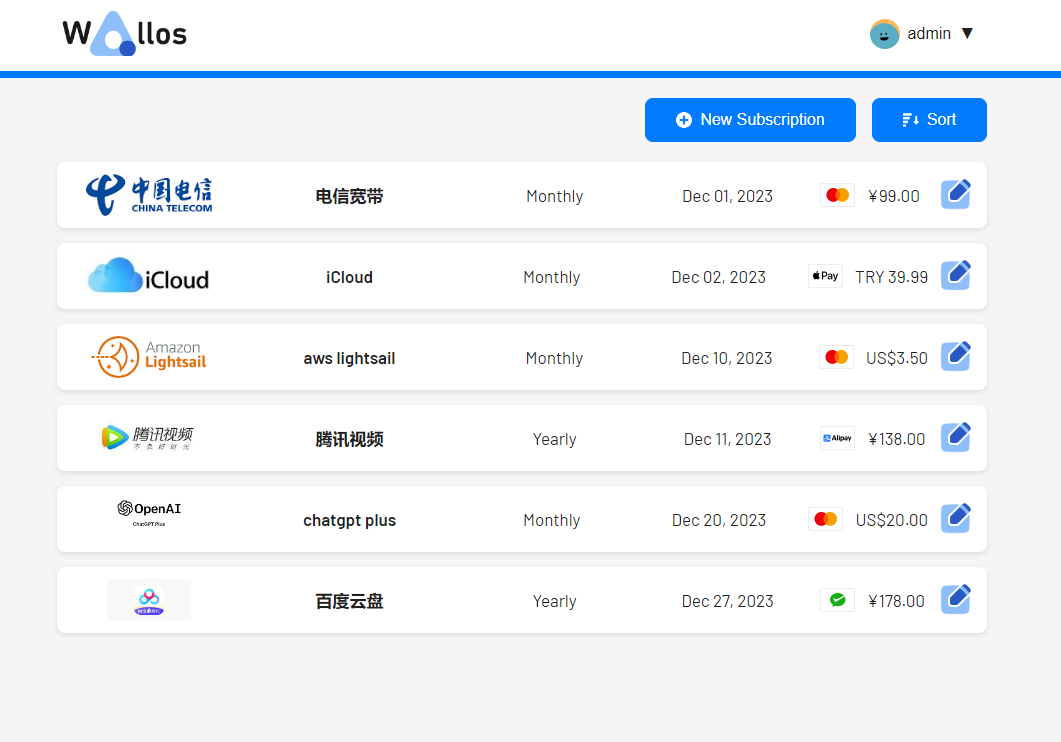Viewport: 1061px width, 742px height.
Task: Click the US$3.50 price on aws lightsail
Action: tap(896, 358)
